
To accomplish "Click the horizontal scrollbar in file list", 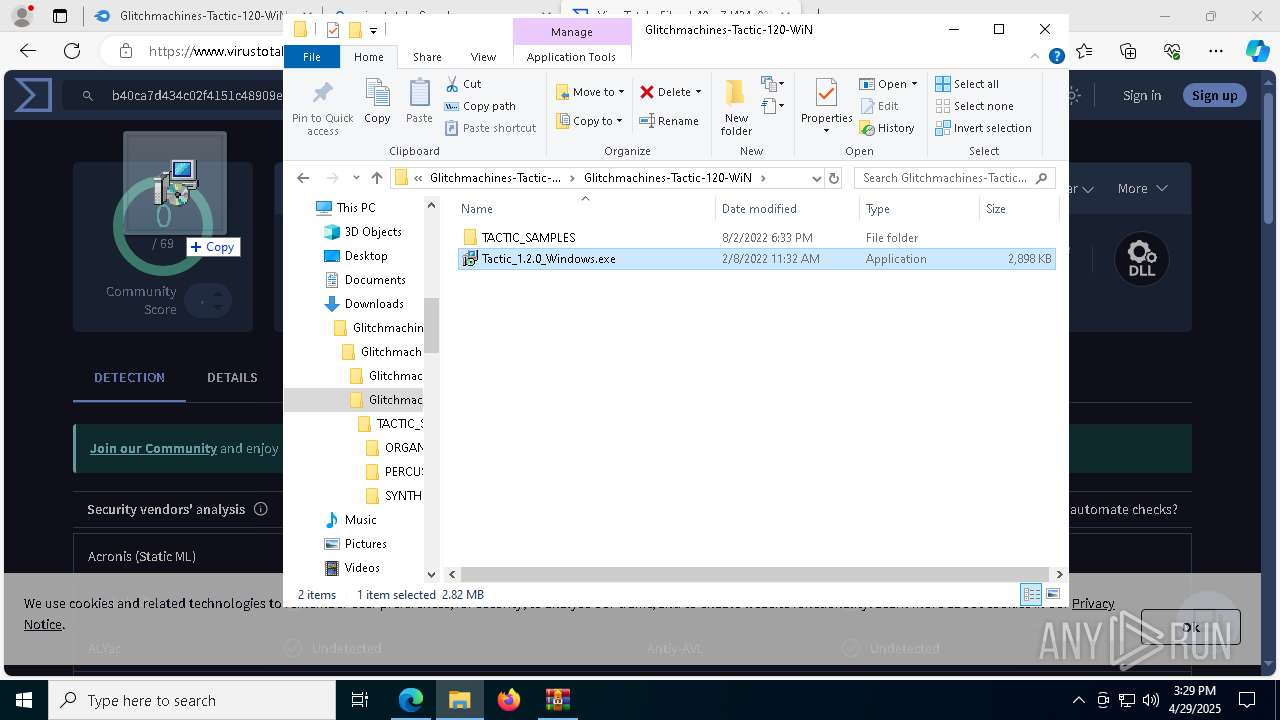I will tap(755, 575).
